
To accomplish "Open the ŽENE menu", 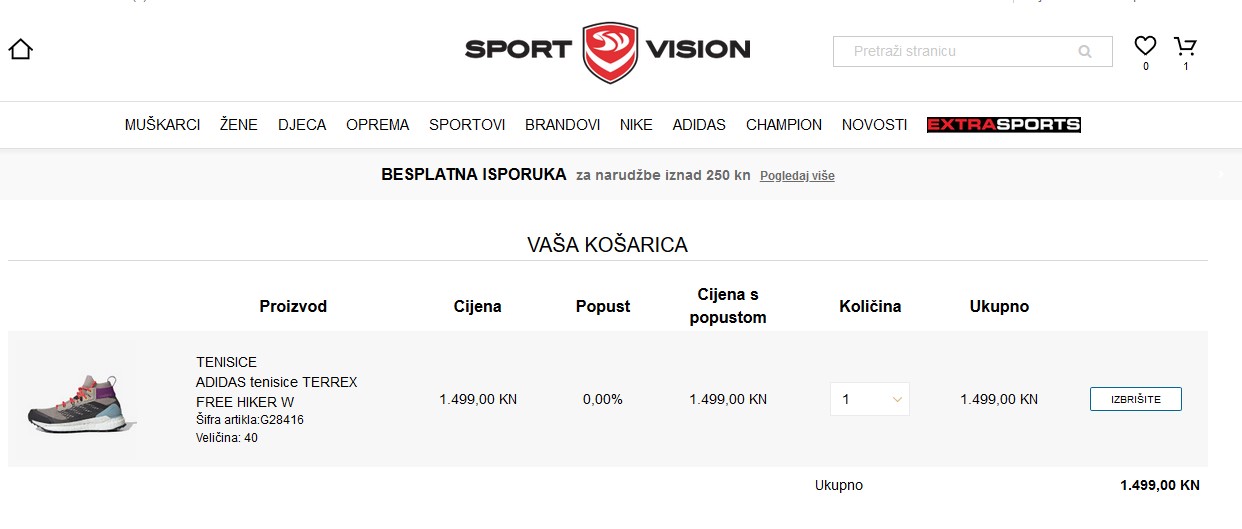I will point(239,125).
